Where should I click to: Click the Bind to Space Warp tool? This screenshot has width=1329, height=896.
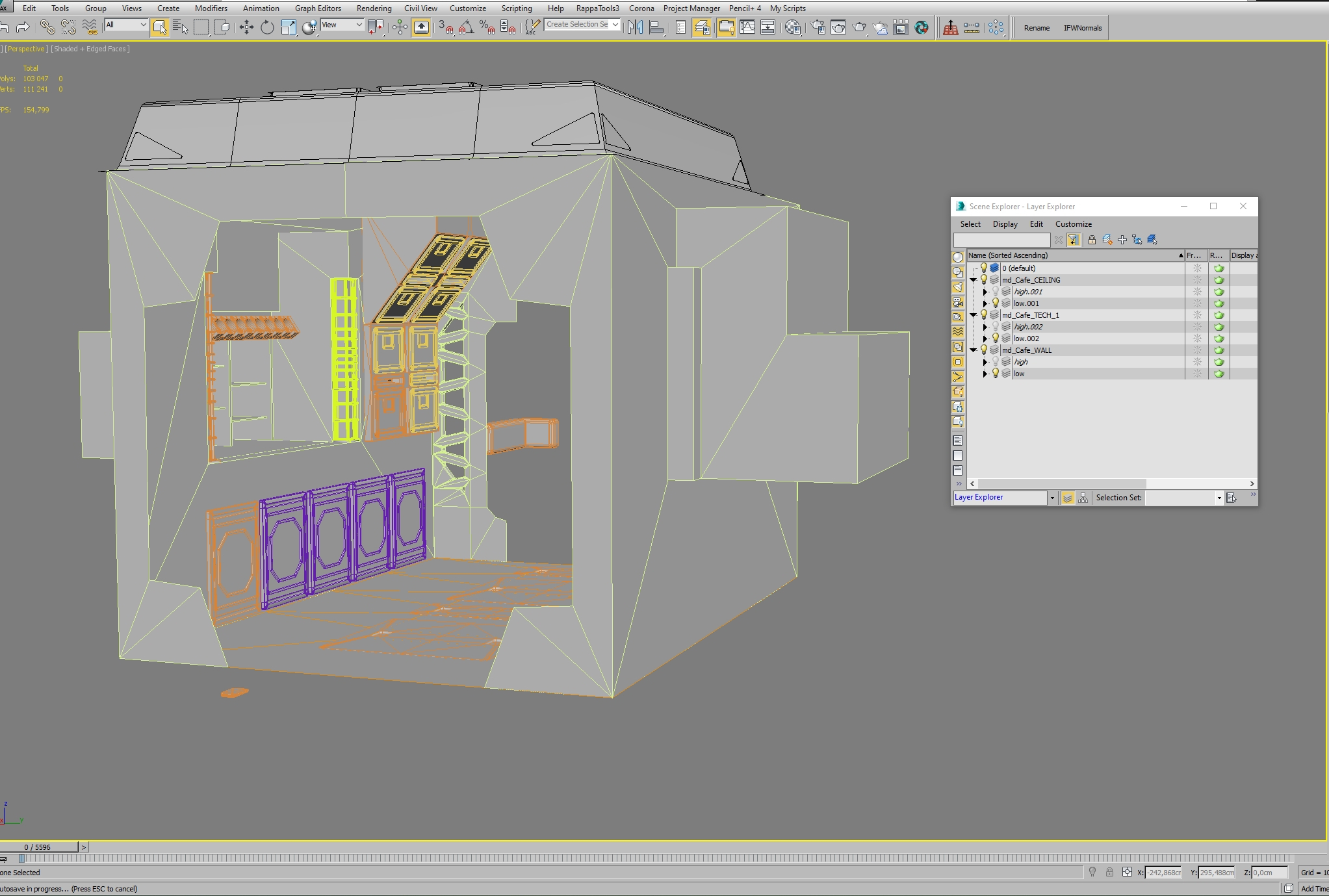click(x=90, y=27)
